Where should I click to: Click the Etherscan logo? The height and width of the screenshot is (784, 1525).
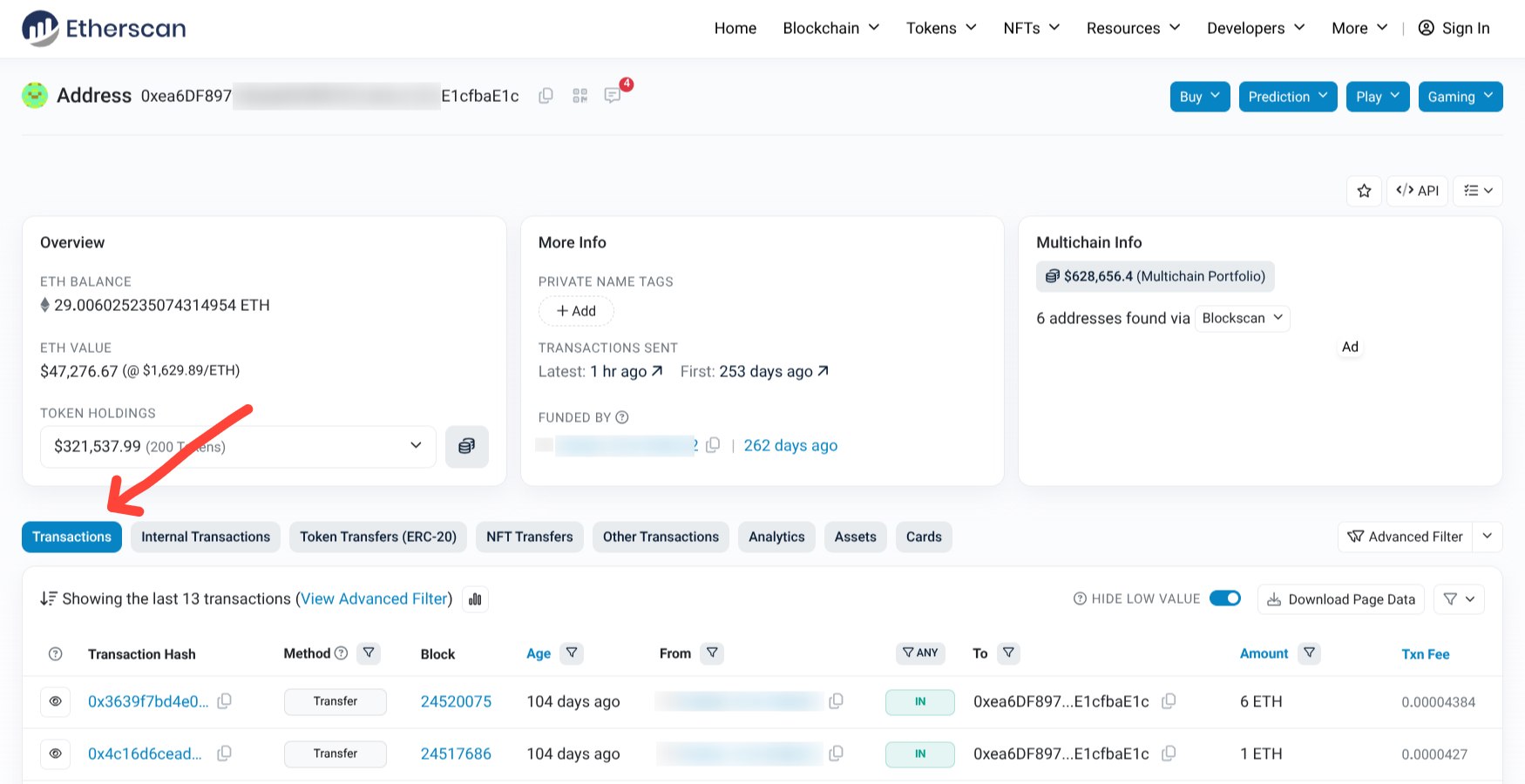pyautogui.click(x=104, y=29)
